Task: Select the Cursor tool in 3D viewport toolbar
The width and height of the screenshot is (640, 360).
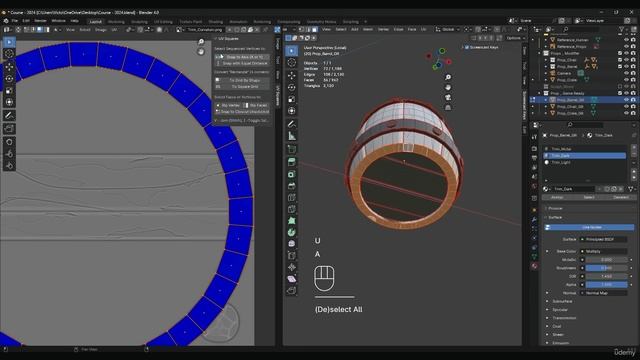Action: click(291, 62)
